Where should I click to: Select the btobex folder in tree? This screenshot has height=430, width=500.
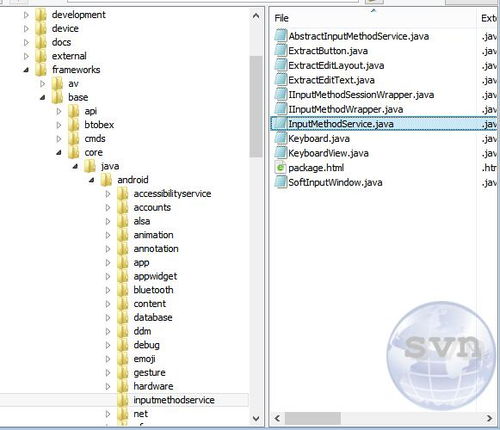coord(99,125)
